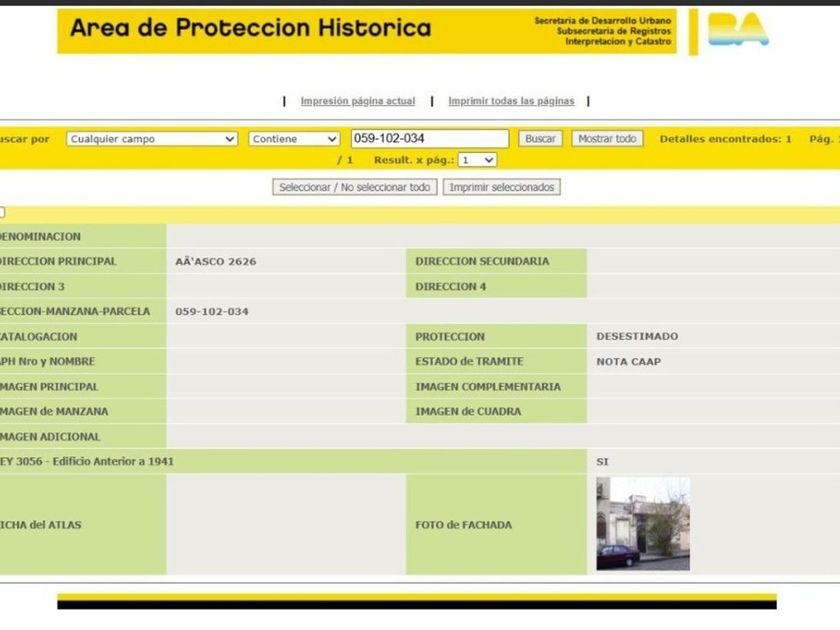
Task: Click the BA city logo
Action: pyautogui.click(x=738, y=30)
